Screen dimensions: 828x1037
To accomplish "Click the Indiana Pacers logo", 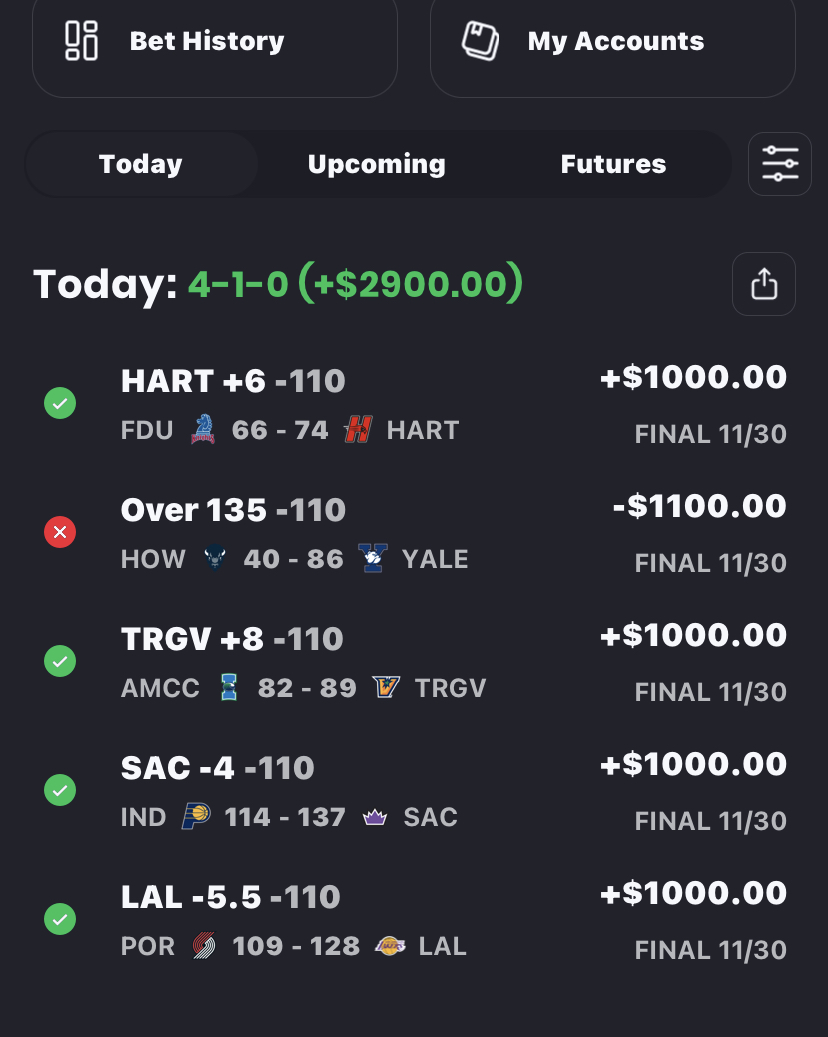I will pyautogui.click(x=196, y=817).
